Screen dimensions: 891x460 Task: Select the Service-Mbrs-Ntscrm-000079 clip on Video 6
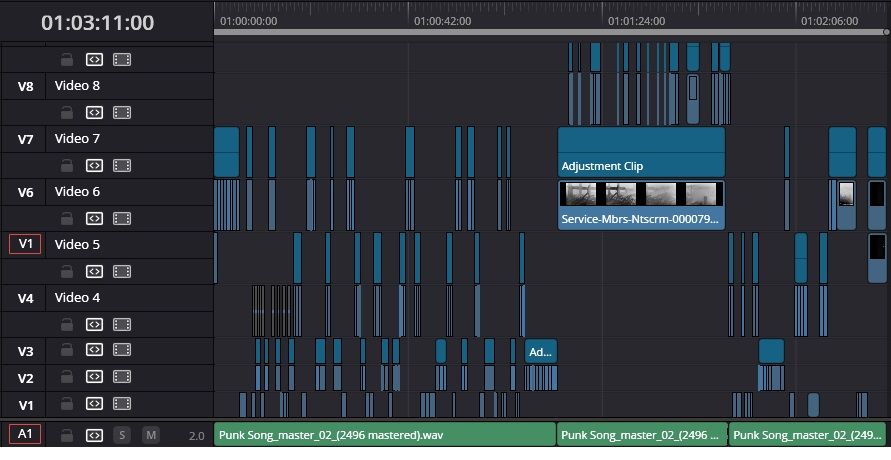click(x=641, y=205)
